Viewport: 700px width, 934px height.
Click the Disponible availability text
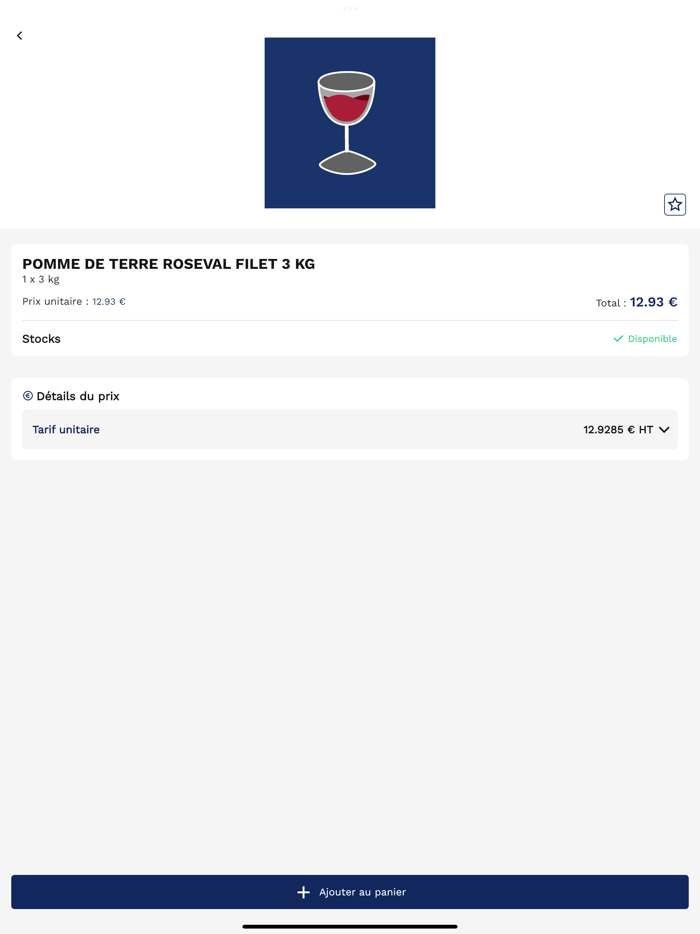click(x=652, y=339)
